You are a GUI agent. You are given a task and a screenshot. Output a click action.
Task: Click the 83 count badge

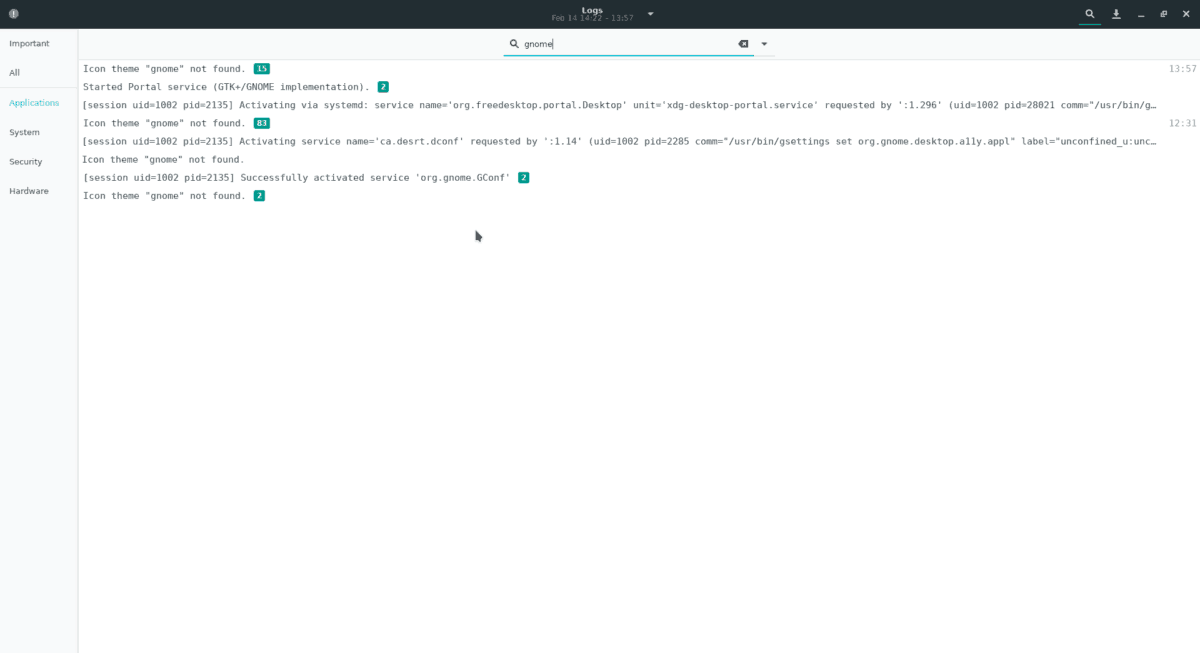pos(261,123)
